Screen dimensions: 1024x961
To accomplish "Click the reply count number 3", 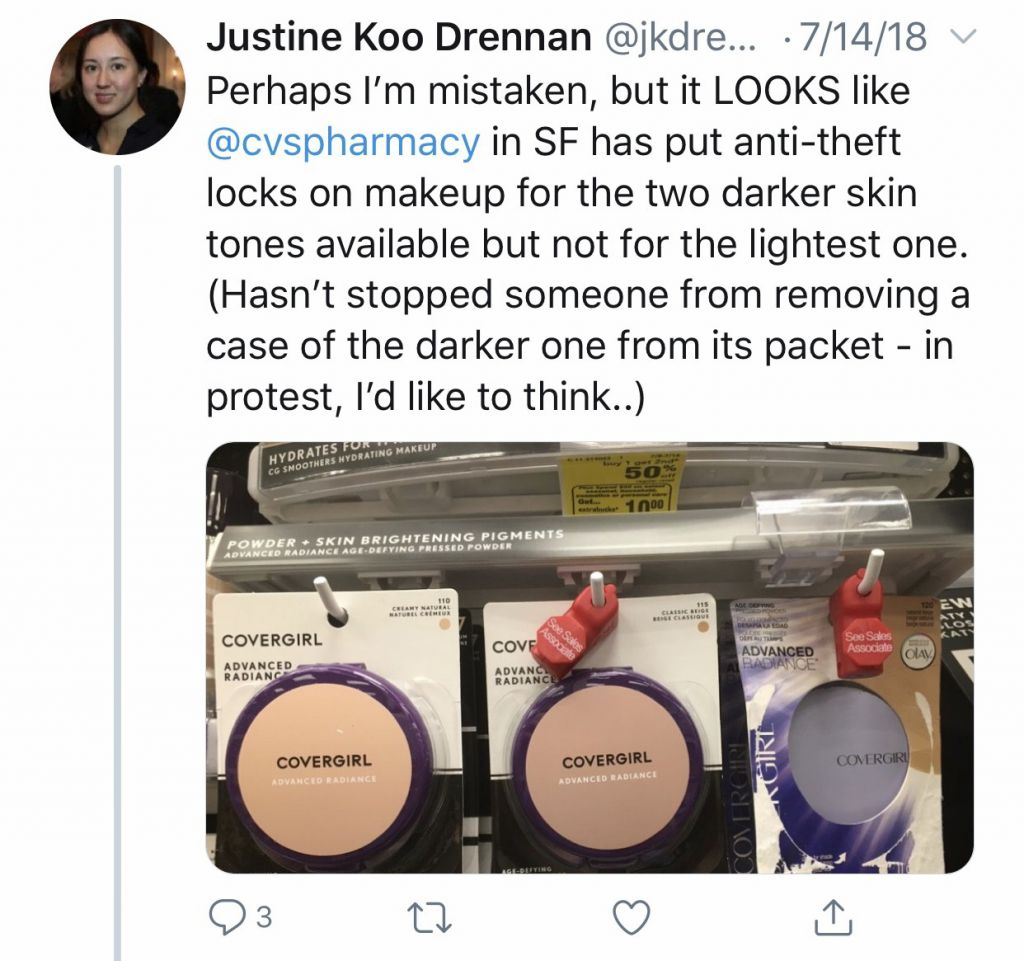I will coord(263,918).
